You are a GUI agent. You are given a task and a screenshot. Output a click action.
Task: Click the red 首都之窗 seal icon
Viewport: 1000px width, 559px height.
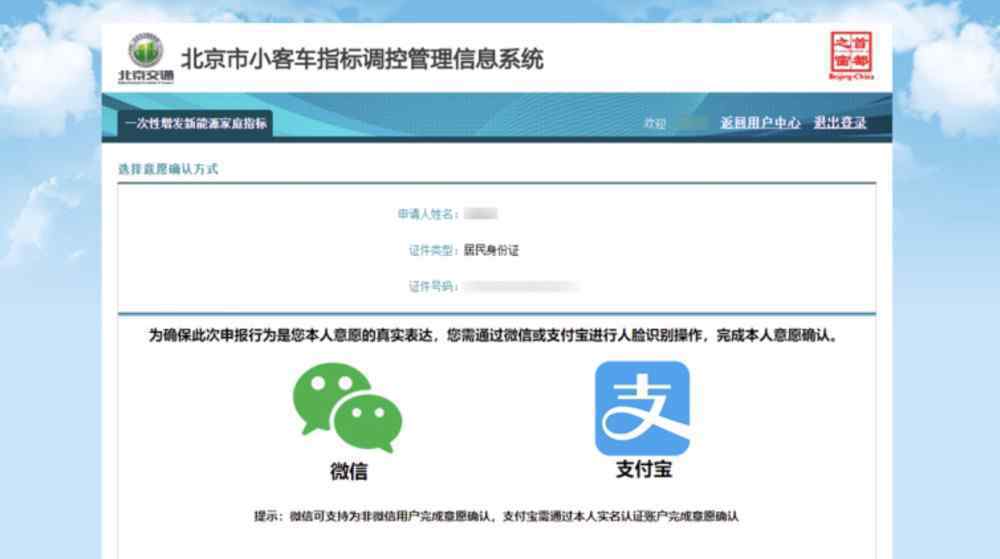click(x=850, y=56)
